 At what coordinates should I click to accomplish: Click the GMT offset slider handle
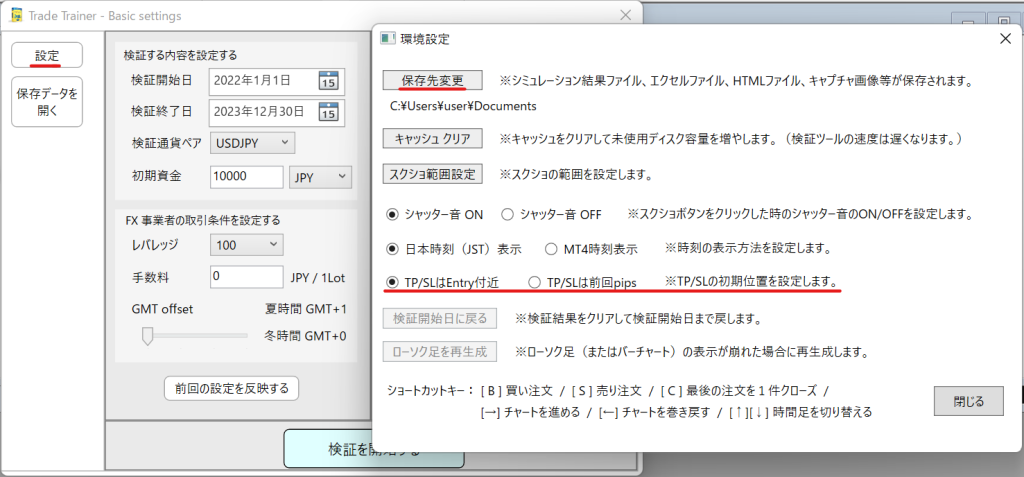148,336
